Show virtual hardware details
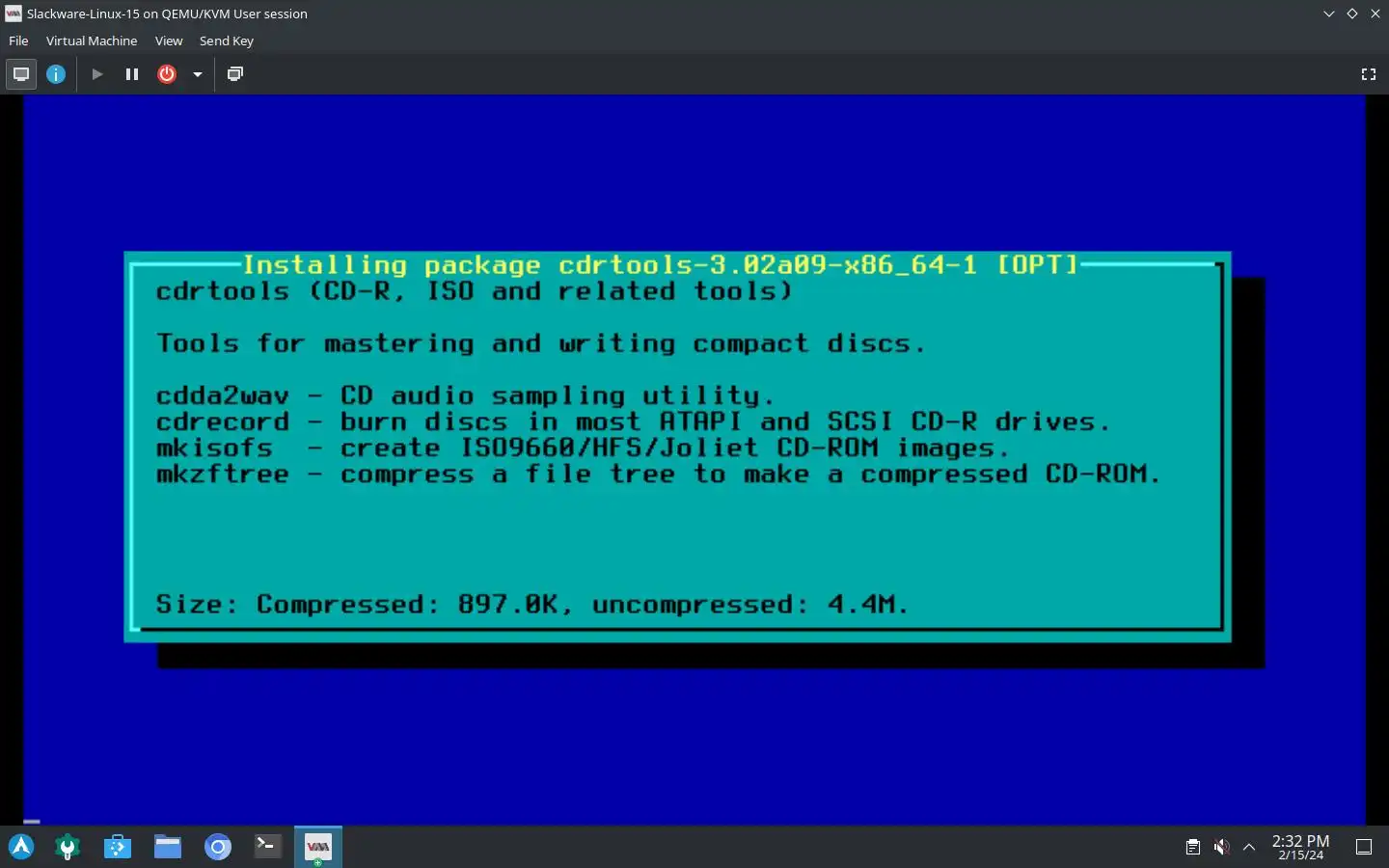The width and height of the screenshot is (1389, 868). (x=56, y=74)
